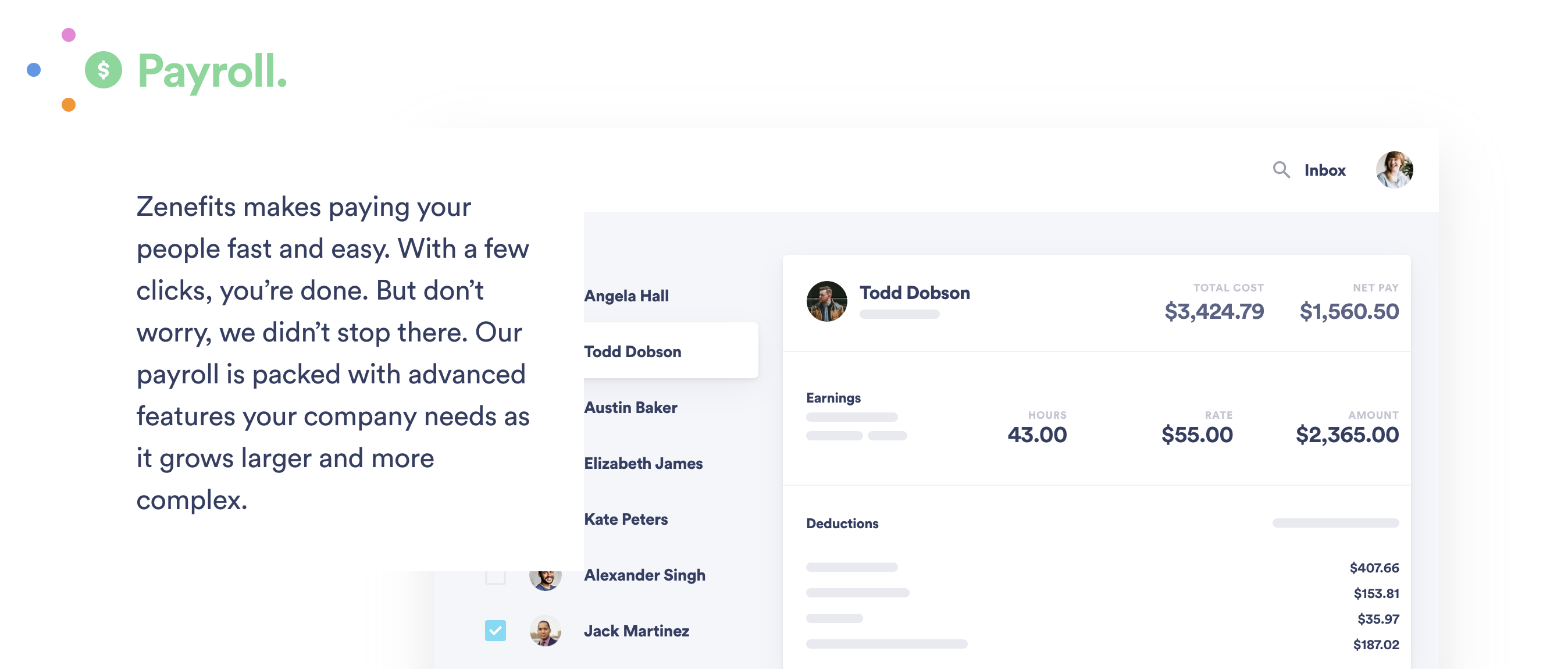
Task: Click Jack Martinez's avatar photo
Action: pyautogui.click(x=546, y=631)
